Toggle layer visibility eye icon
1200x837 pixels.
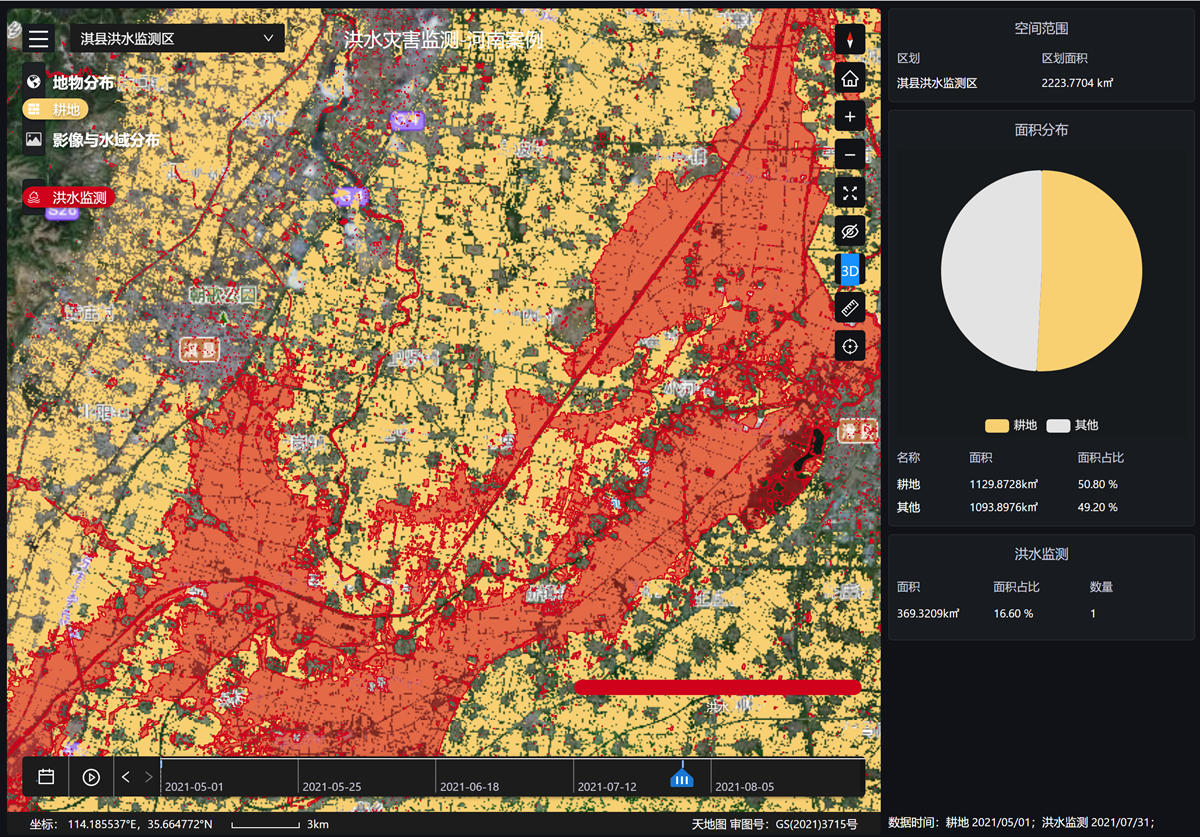[850, 232]
